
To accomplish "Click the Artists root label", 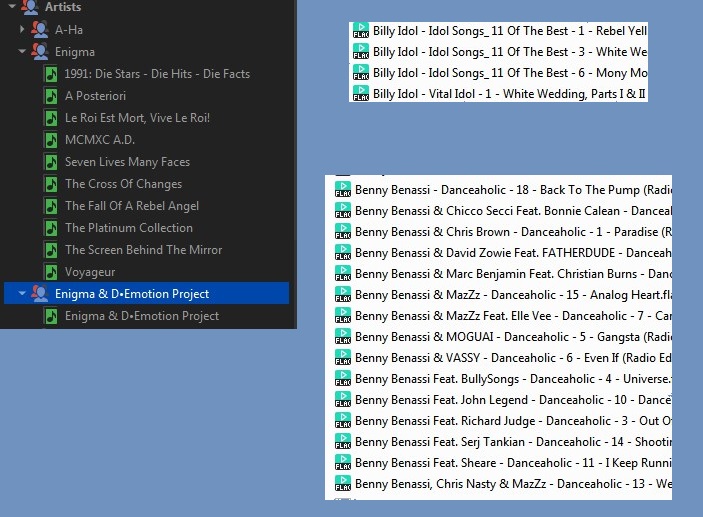I will pyautogui.click(x=63, y=7).
